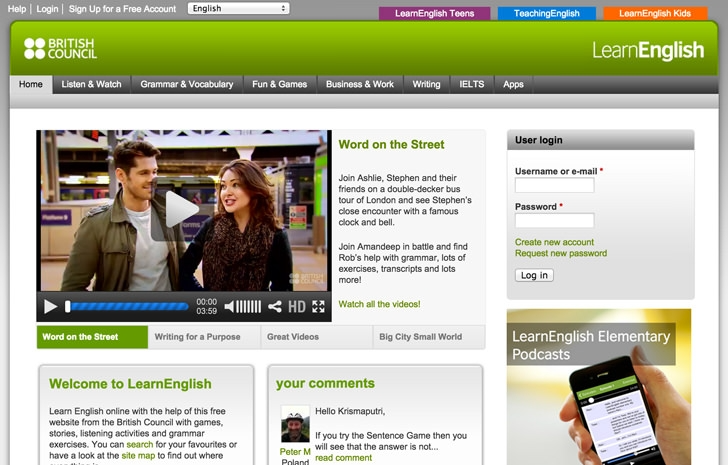Click the Welcome to LearnEnglish heading
Viewport: 728px width, 465px height.
pos(130,384)
